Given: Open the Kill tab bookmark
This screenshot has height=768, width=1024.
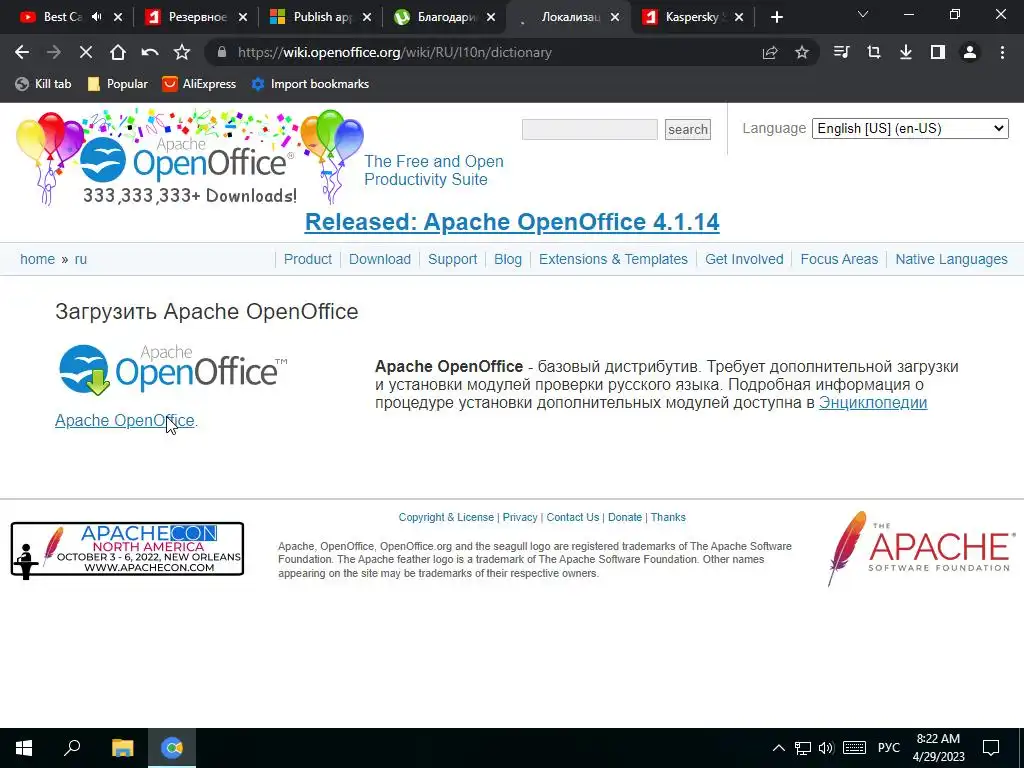Looking at the screenshot, I should (43, 84).
